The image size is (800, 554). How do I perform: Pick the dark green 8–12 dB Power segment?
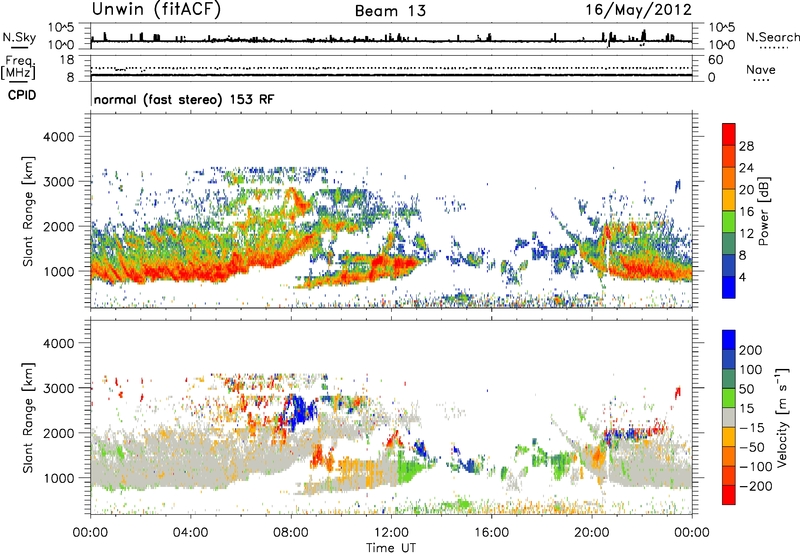[729, 243]
